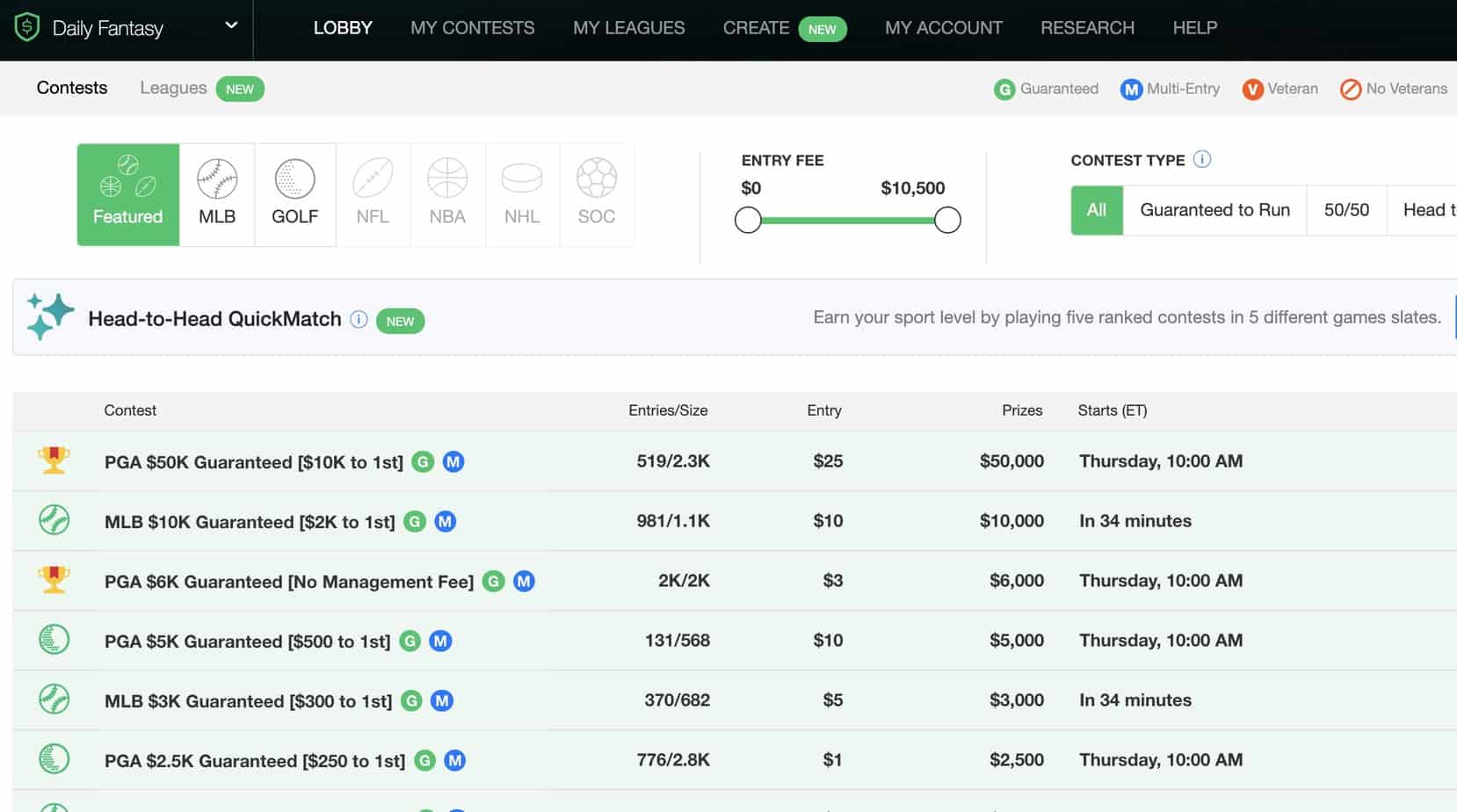Sort by Contest column header
1457x812 pixels.
tap(130, 410)
